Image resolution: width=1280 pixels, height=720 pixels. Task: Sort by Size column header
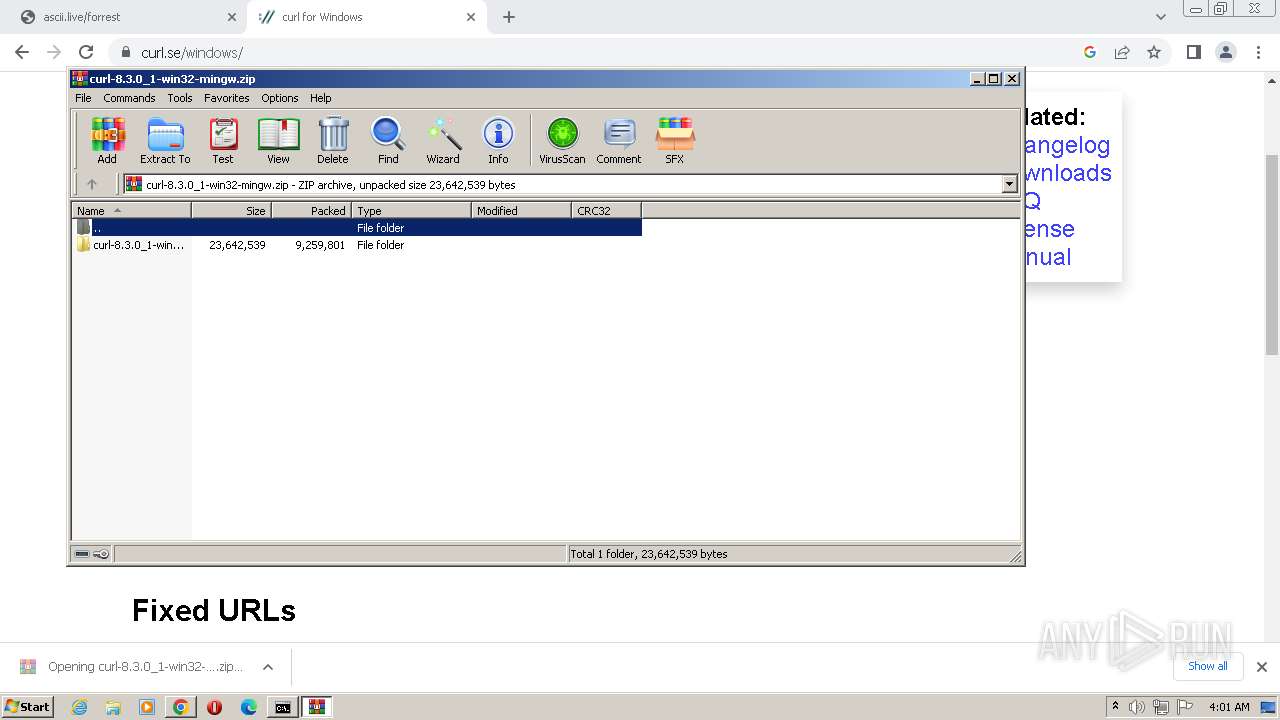point(231,210)
